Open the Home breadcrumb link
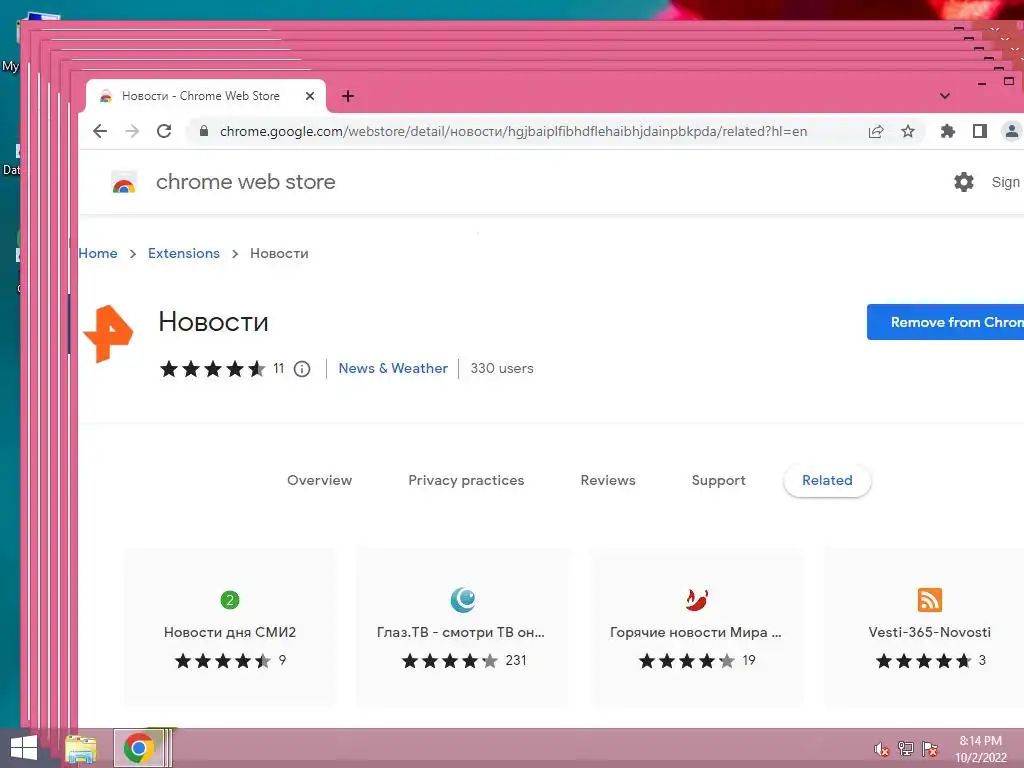The width and height of the screenshot is (1024, 768). 98,253
